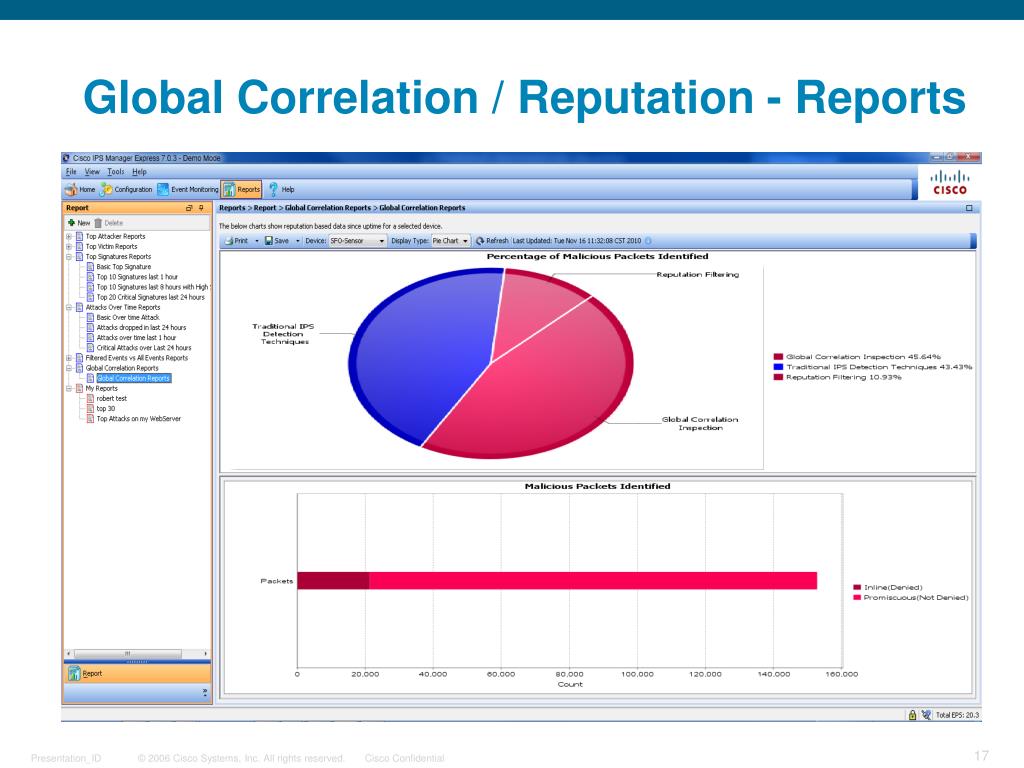This screenshot has width=1024, height=768.
Task: Collapse the Global Correlation Reports folder node
Action: click(x=69, y=368)
